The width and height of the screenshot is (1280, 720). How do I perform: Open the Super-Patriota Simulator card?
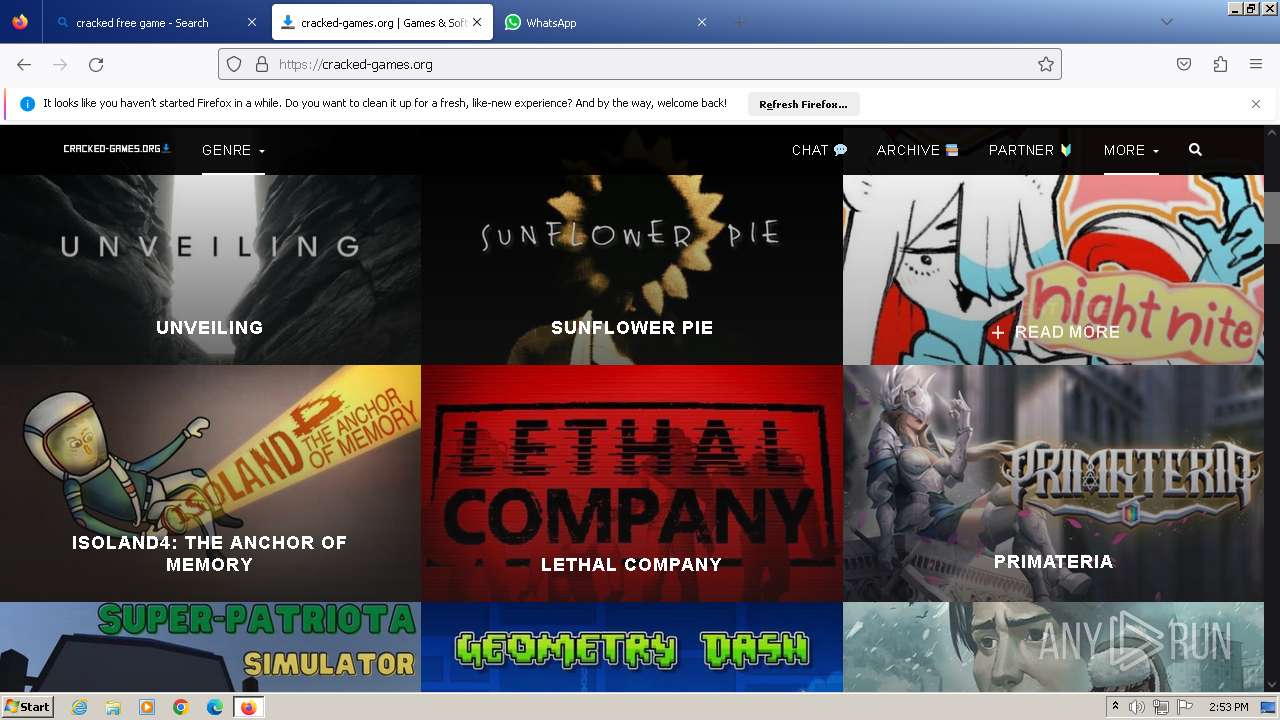pyautogui.click(x=210, y=647)
